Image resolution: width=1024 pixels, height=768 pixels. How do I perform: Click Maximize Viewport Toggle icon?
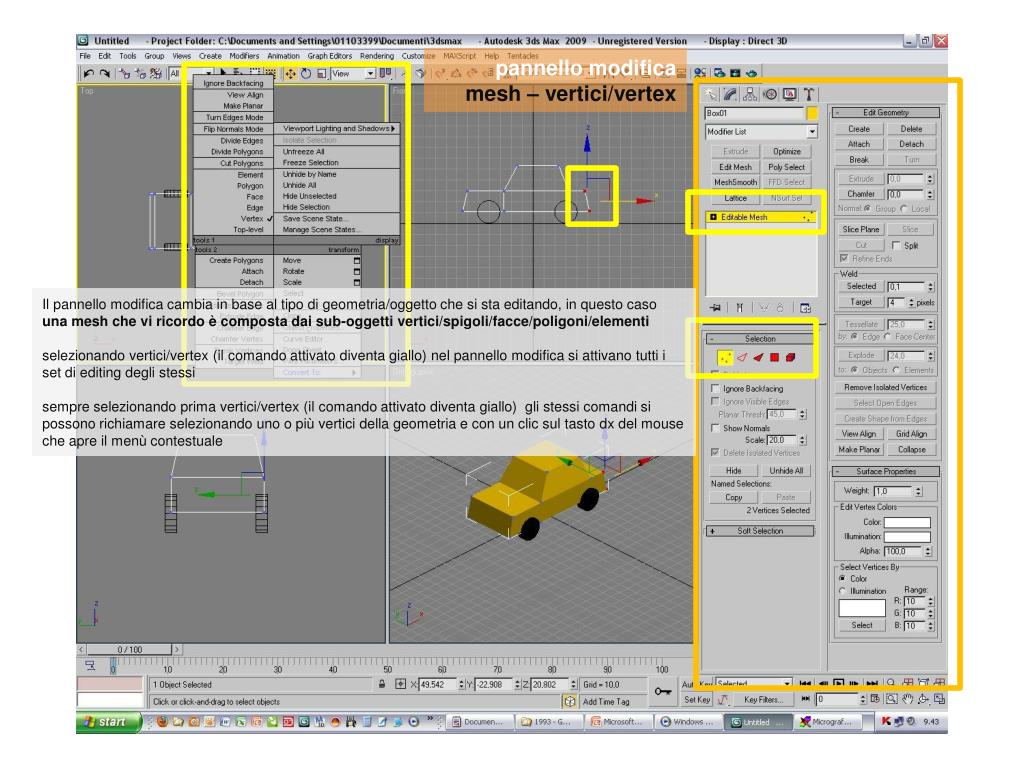[940, 699]
